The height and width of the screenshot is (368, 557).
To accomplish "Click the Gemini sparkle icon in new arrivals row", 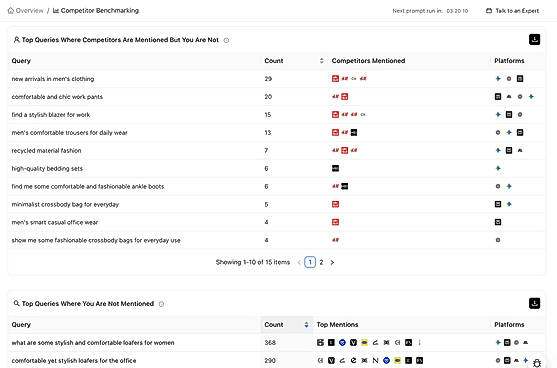I will [x=498, y=79].
